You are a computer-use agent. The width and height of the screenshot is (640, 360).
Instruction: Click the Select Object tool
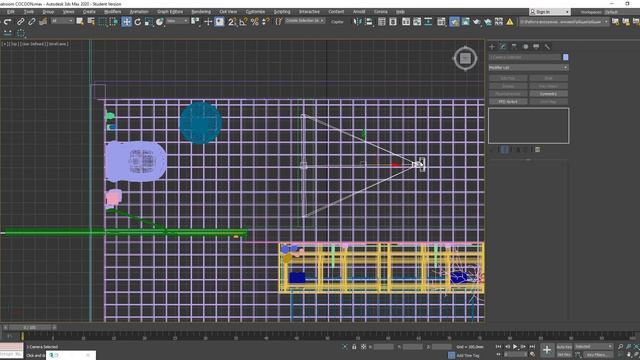(80, 22)
